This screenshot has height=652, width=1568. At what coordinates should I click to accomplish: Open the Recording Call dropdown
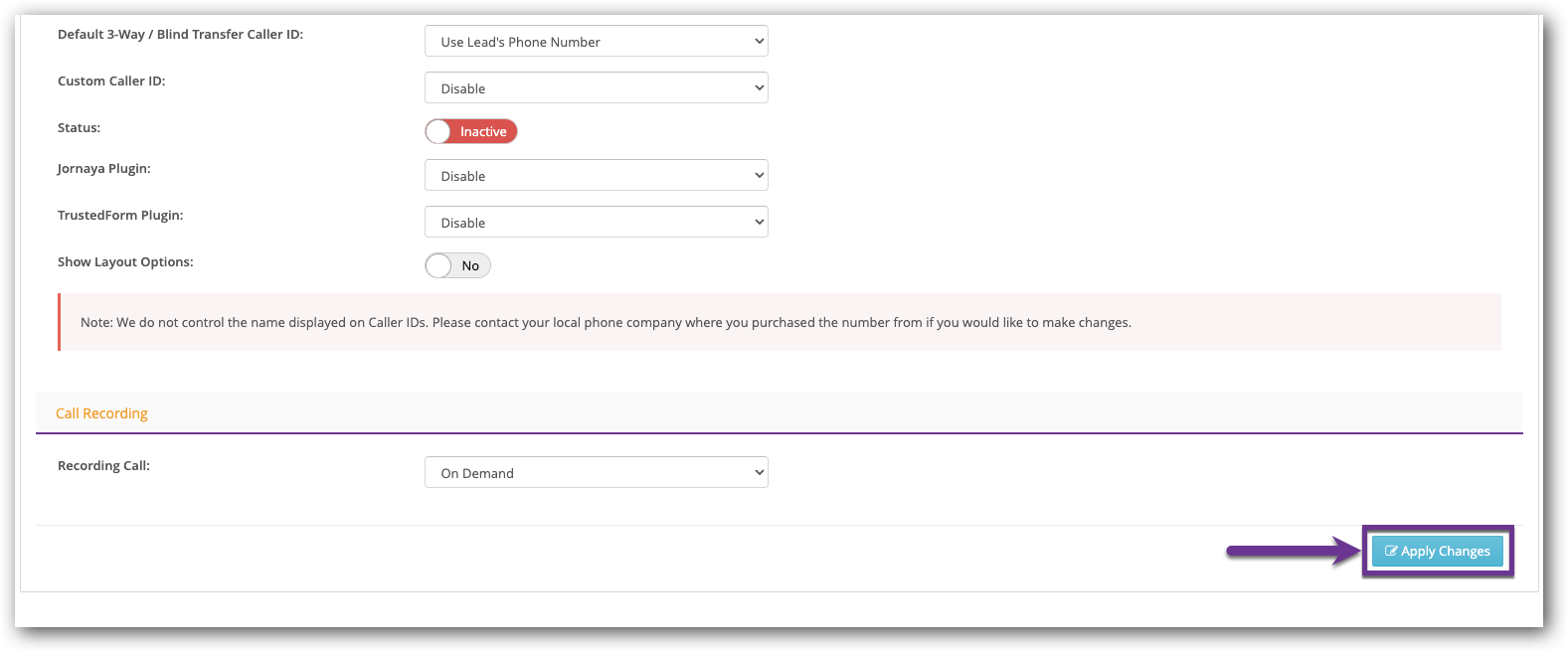tap(596, 473)
